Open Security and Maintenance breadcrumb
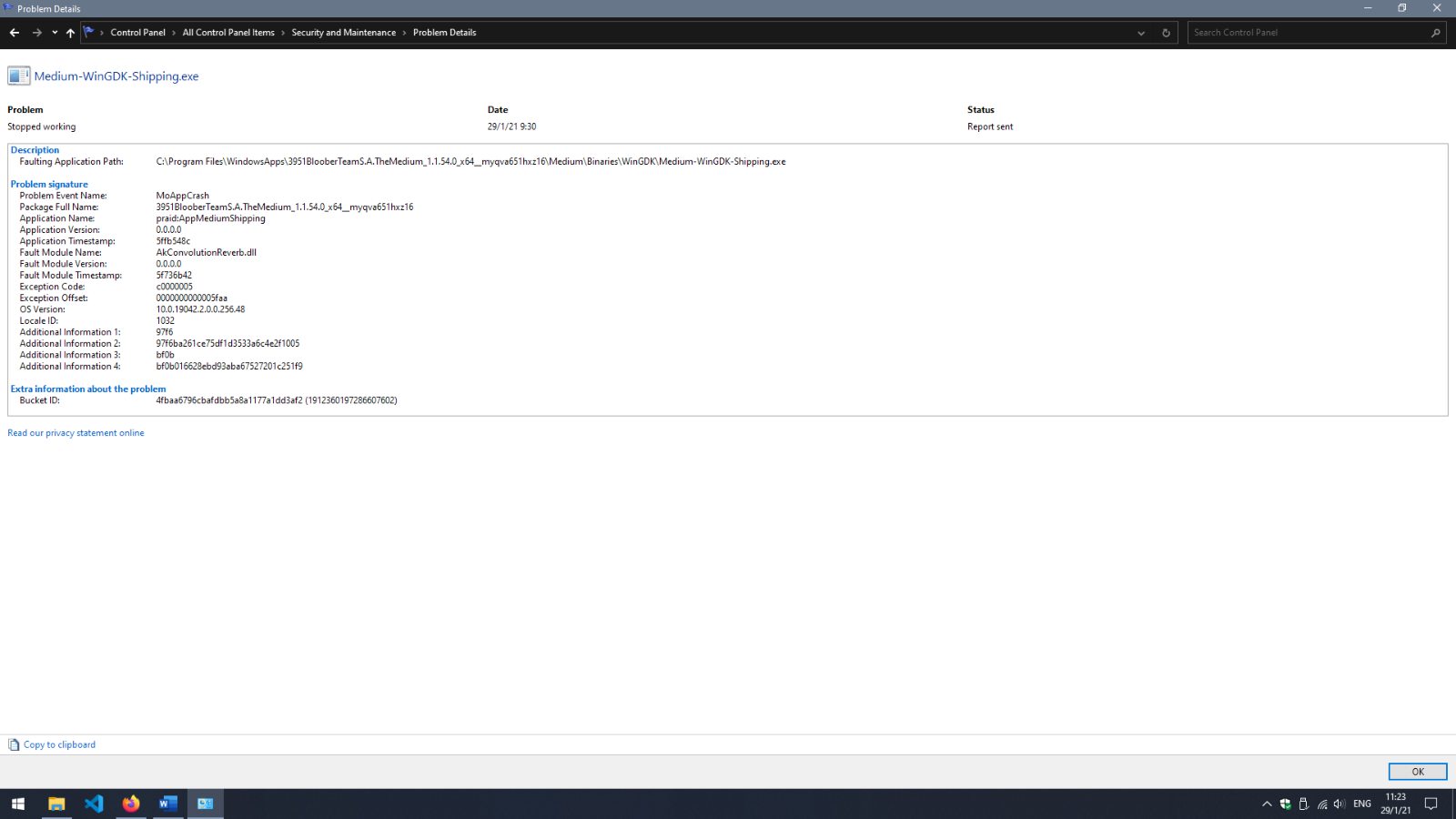This screenshot has height=819, width=1456. [344, 33]
